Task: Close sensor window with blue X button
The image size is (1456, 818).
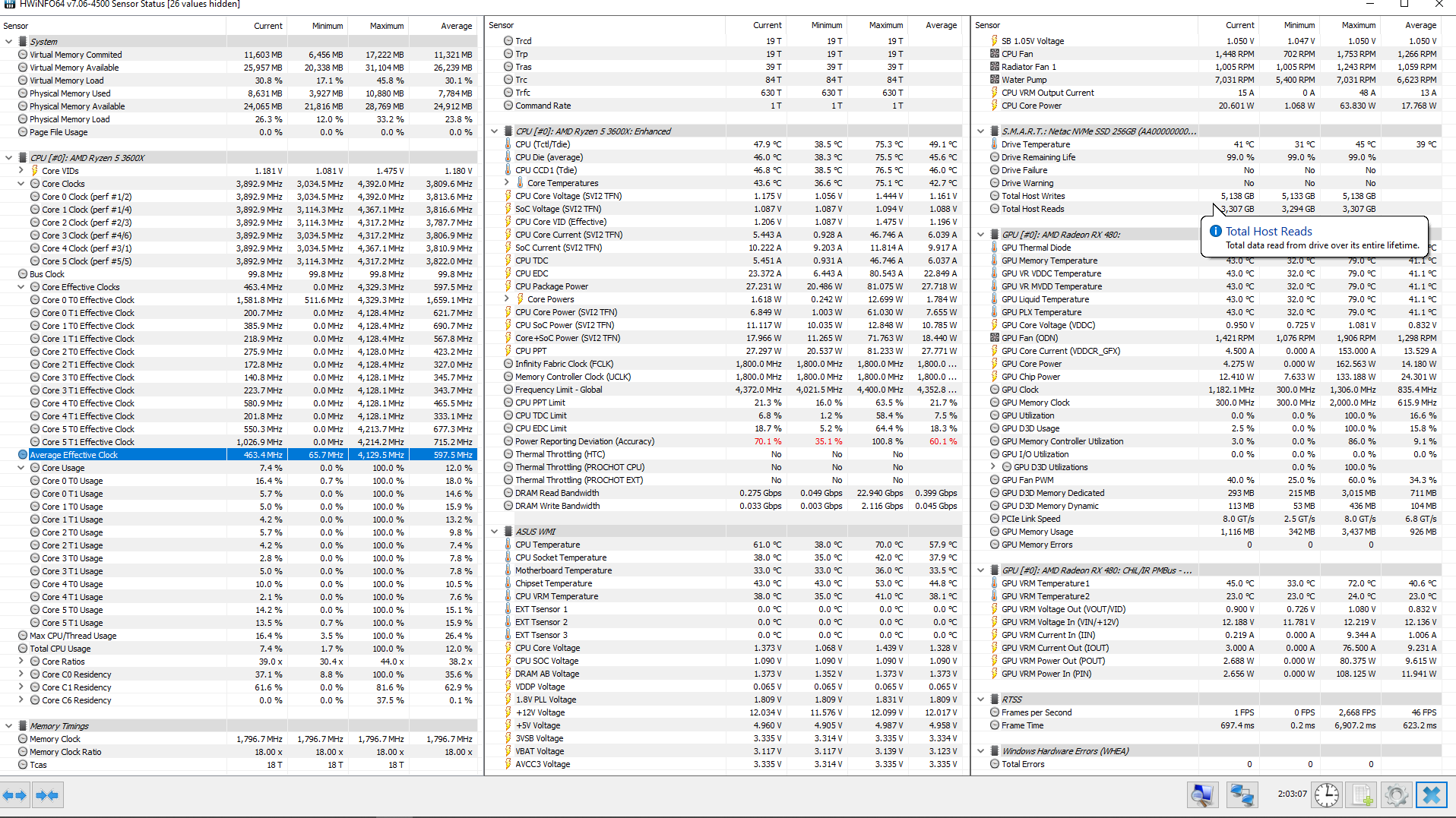Action: pyautogui.click(x=1432, y=795)
